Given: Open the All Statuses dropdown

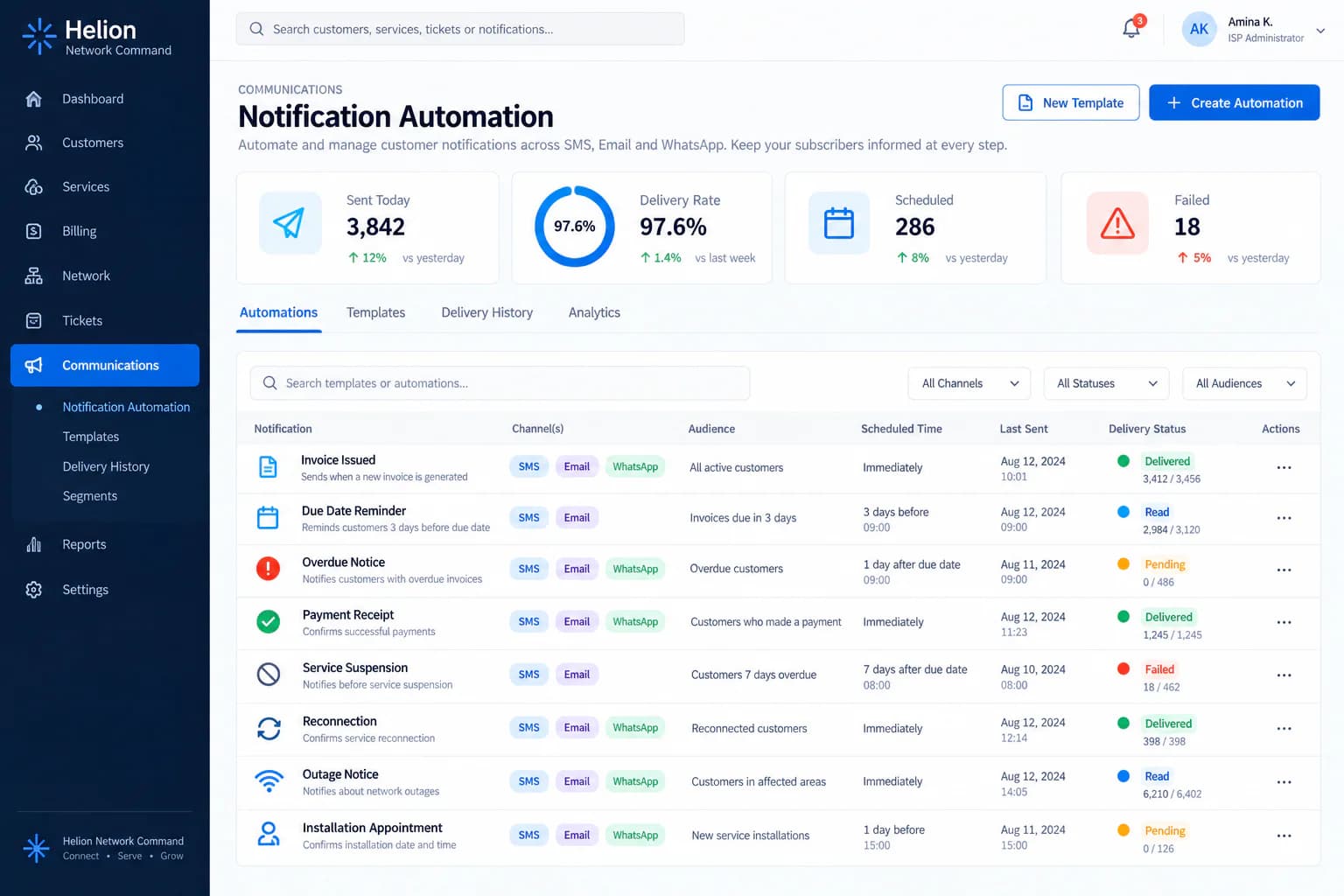Looking at the screenshot, I should coord(1107,383).
